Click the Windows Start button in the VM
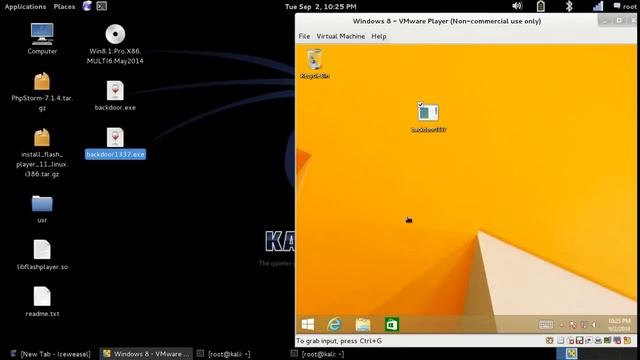The width and height of the screenshot is (640, 360). point(308,324)
